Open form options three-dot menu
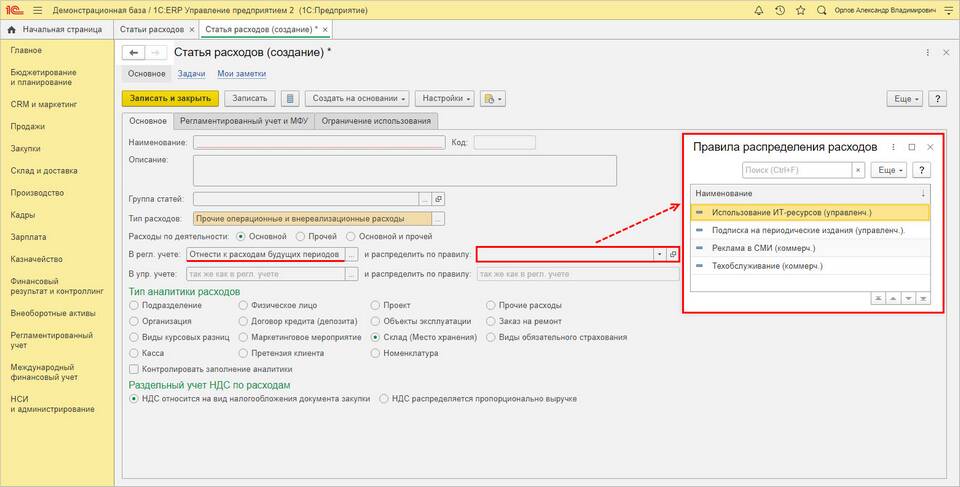The height and width of the screenshot is (487, 960). pyautogui.click(x=928, y=53)
